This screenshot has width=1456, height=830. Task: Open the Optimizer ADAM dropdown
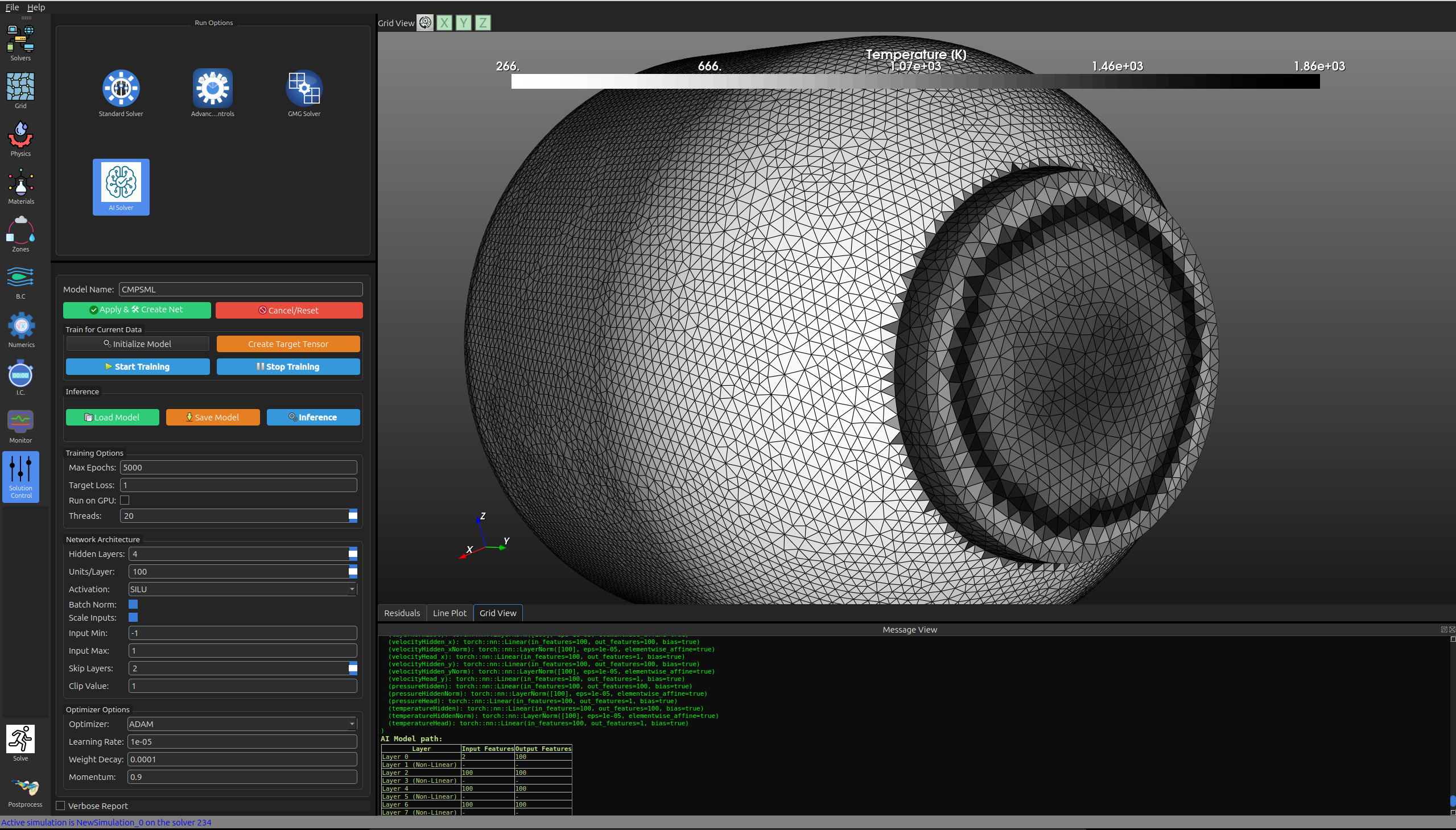coord(242,724)
